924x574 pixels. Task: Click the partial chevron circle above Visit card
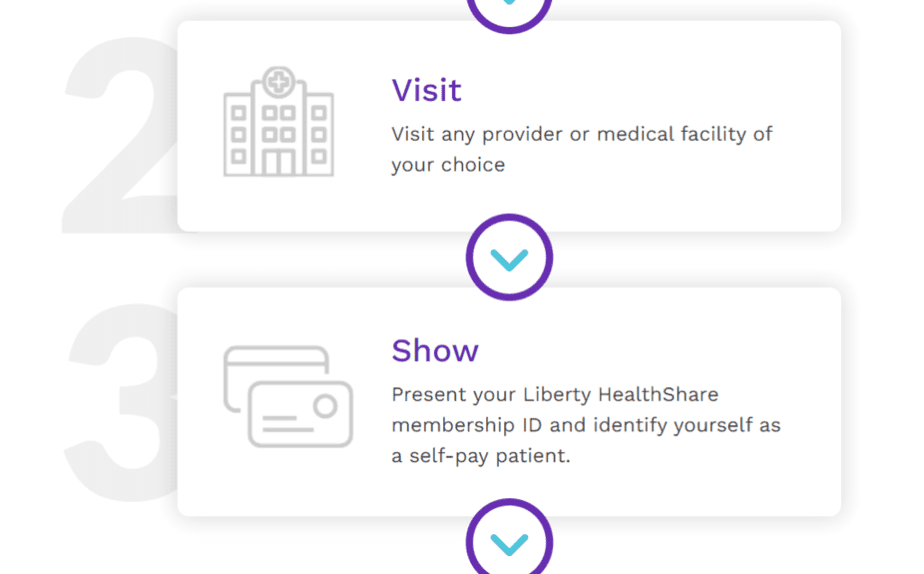point(509,15)
